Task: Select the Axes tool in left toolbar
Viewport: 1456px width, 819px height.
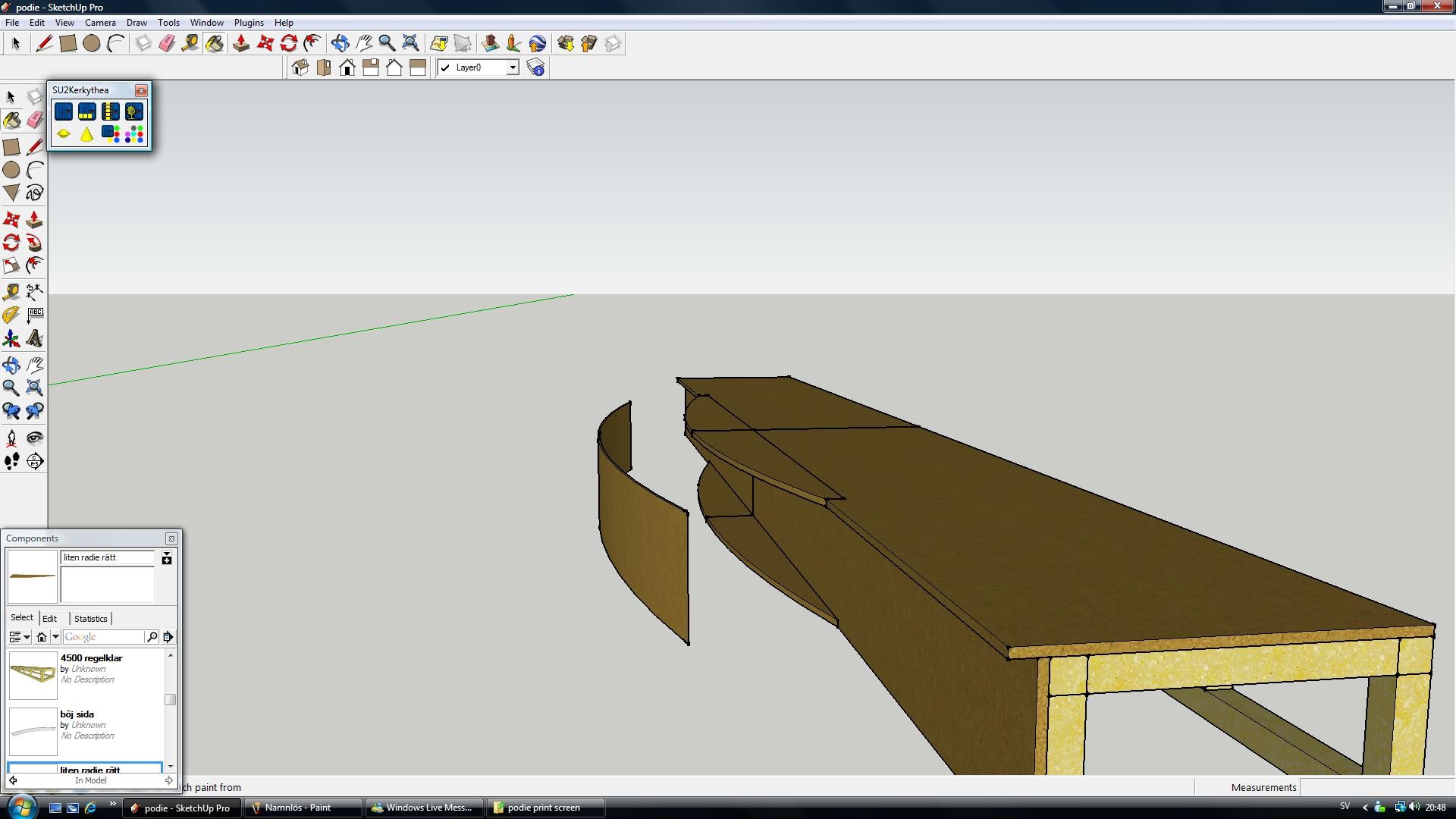Action: click(11, 338)
